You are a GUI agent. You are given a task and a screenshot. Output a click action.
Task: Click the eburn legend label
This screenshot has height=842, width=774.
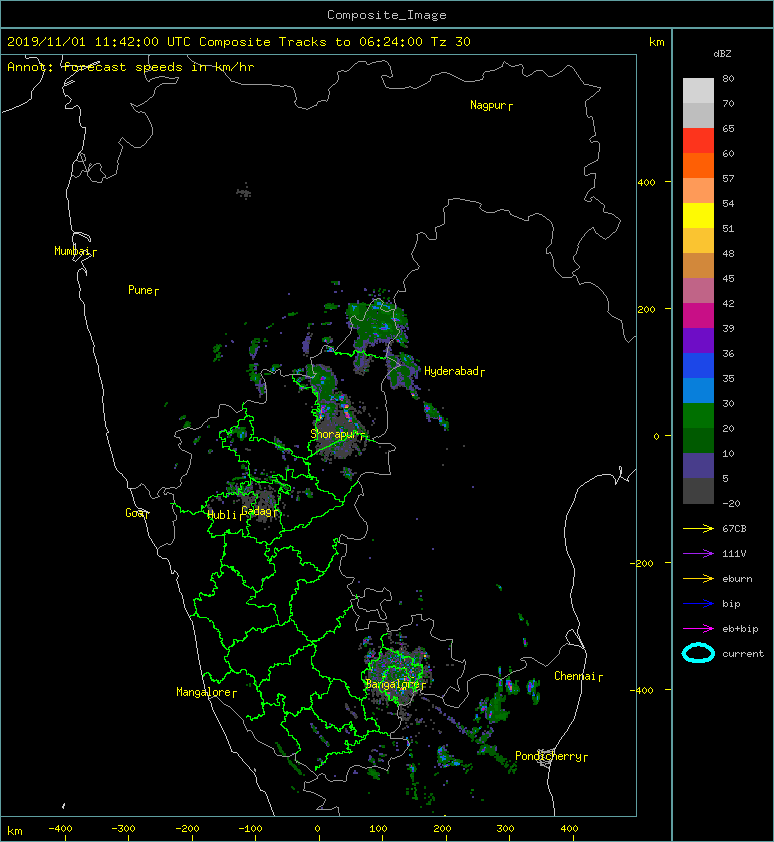pos(737,578)
